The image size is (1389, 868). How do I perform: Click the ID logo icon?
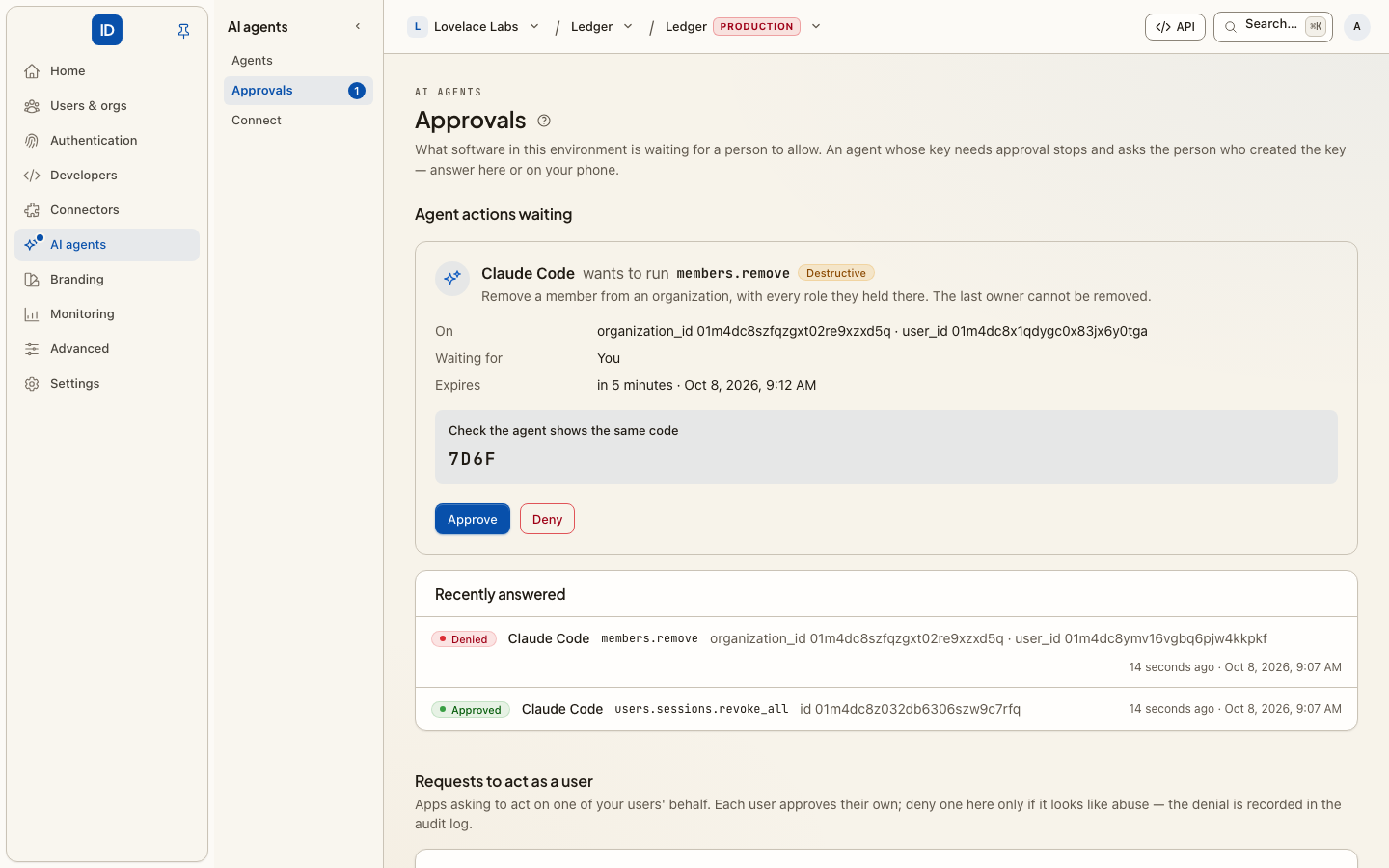(107, 30)
